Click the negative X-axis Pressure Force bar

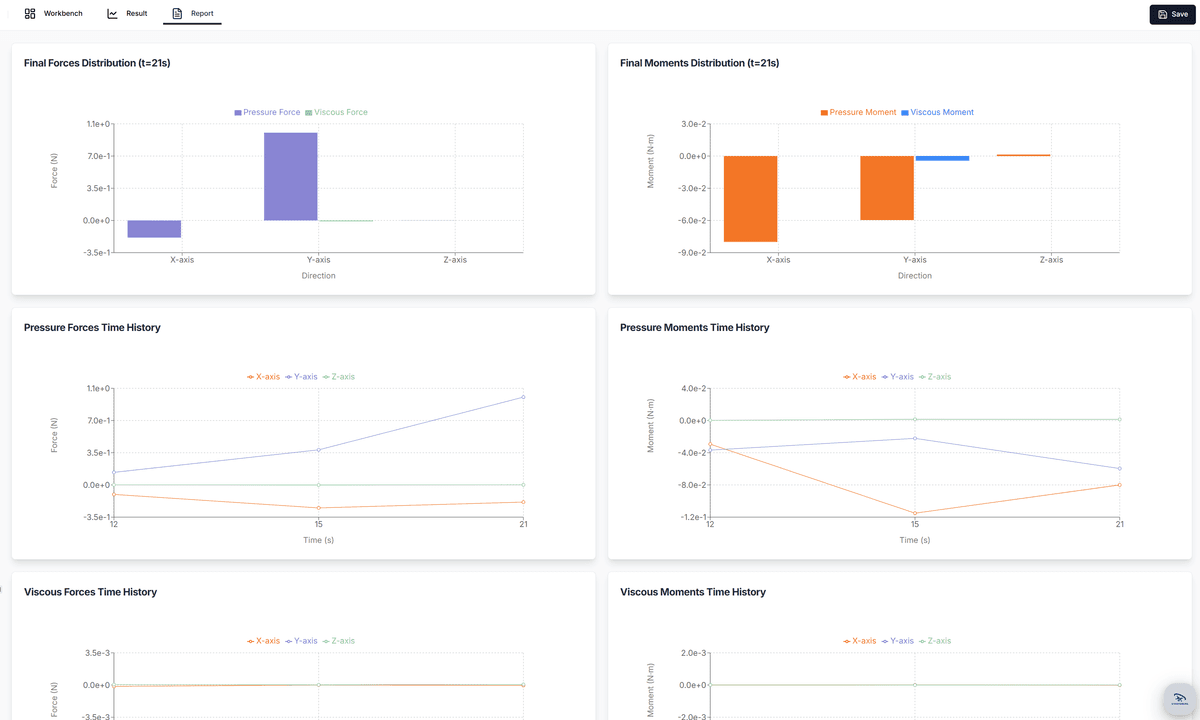point(154,229)
